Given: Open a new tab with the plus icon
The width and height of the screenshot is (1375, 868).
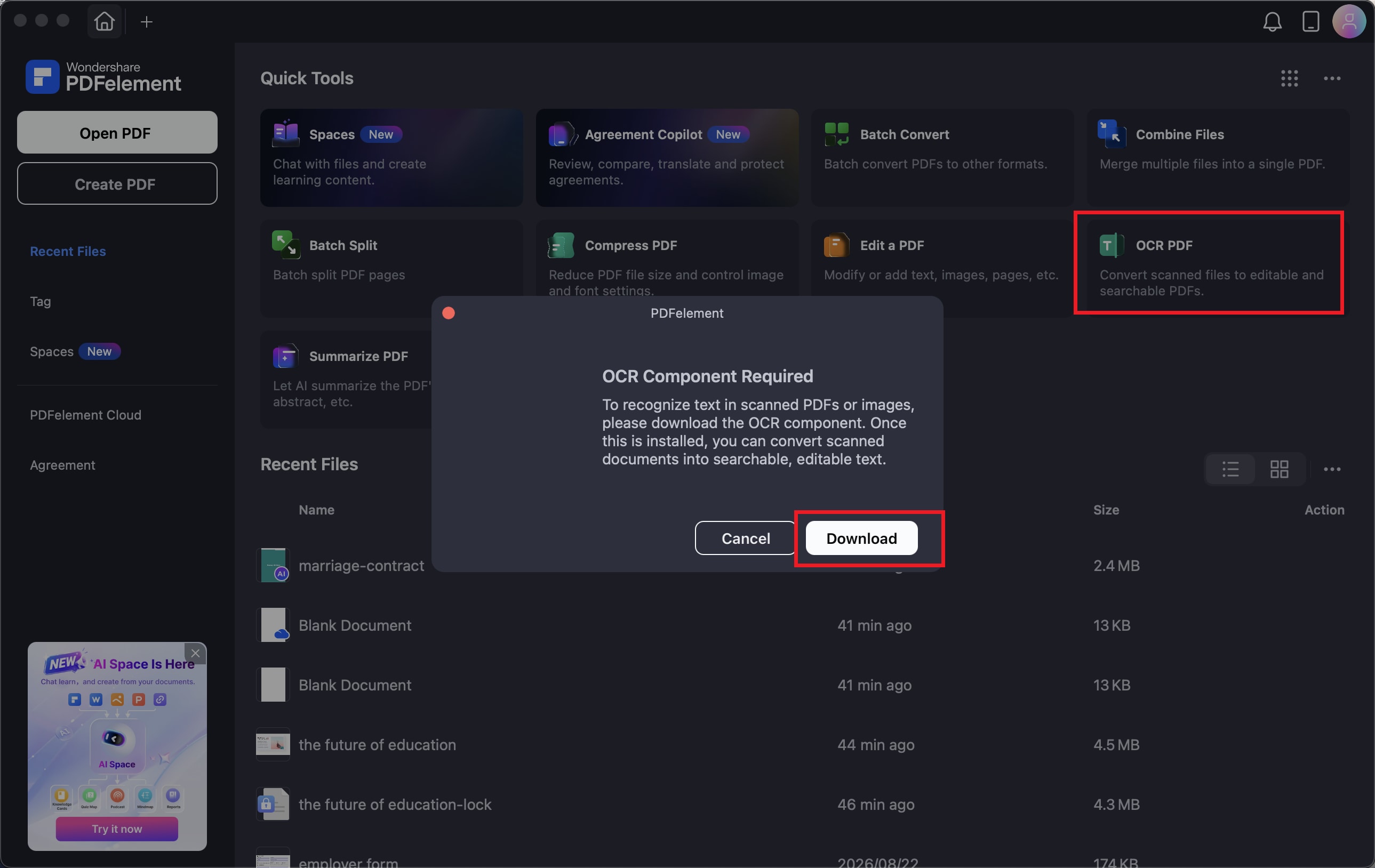Looking at the screenshot, I should coord(147,22).
